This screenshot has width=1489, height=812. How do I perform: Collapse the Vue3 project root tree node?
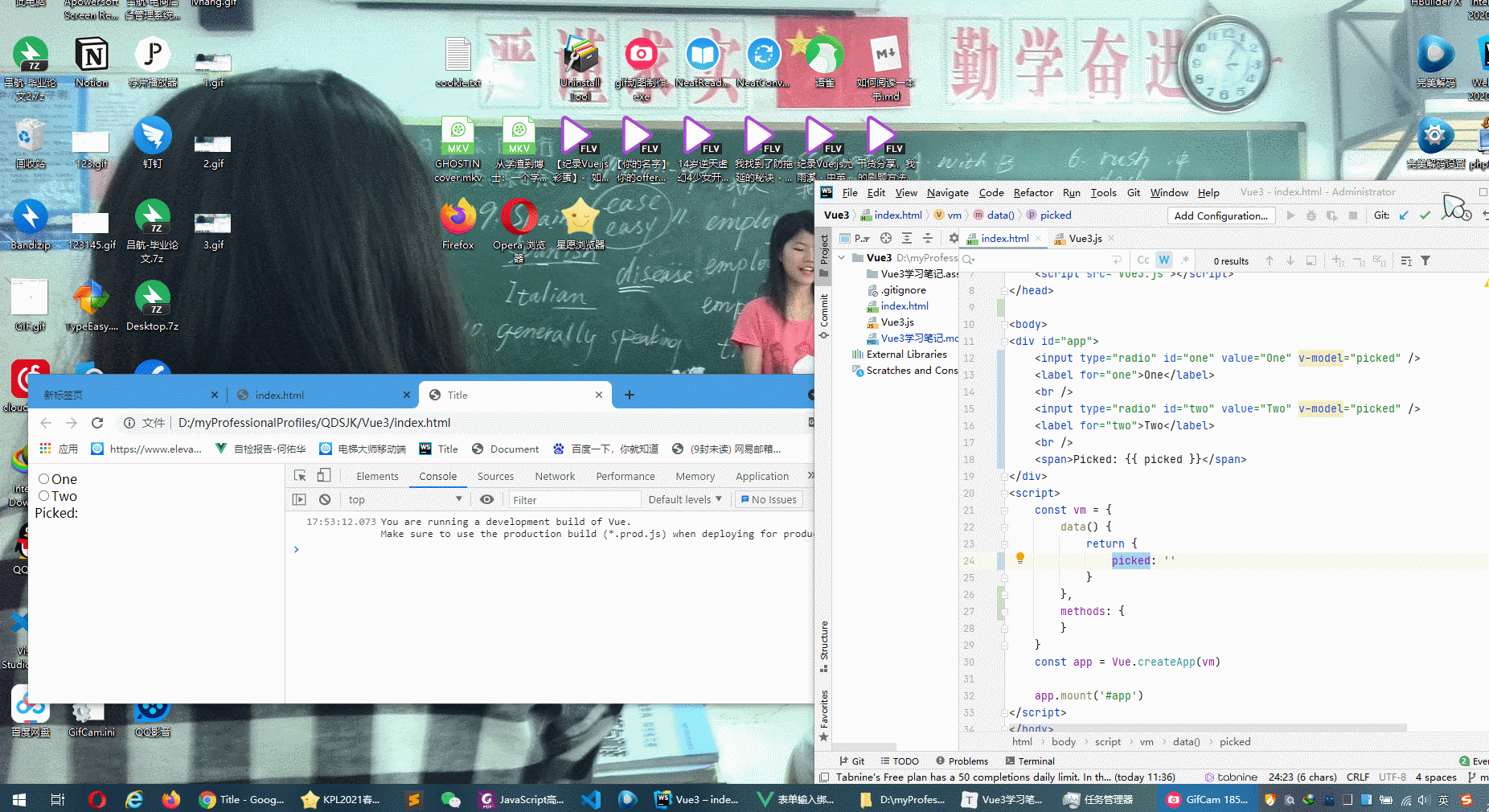coord(842,258)
